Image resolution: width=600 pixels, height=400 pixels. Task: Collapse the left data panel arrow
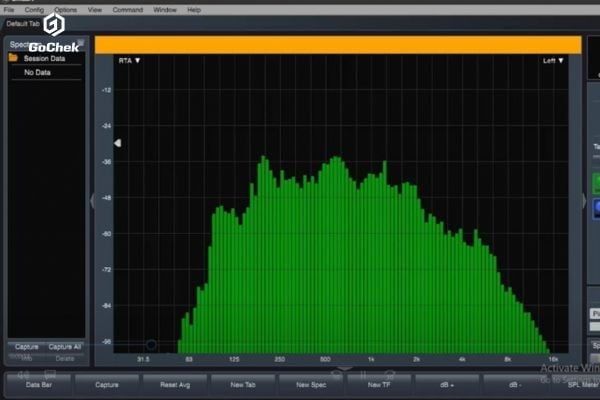tap(92, 200)
